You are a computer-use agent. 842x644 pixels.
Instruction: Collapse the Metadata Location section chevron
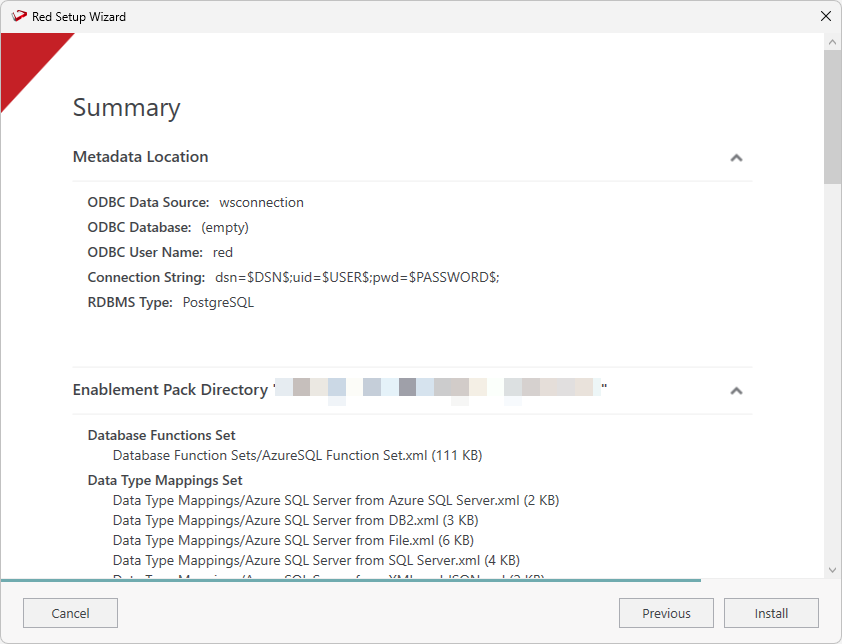pyautogui.click(x=736, y=158)
